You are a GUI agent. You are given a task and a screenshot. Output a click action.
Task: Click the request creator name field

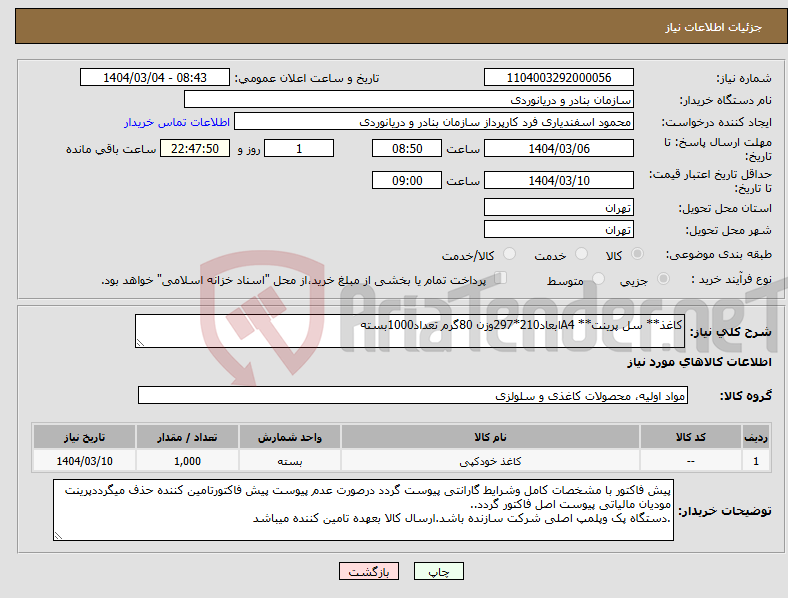point(434,122)
